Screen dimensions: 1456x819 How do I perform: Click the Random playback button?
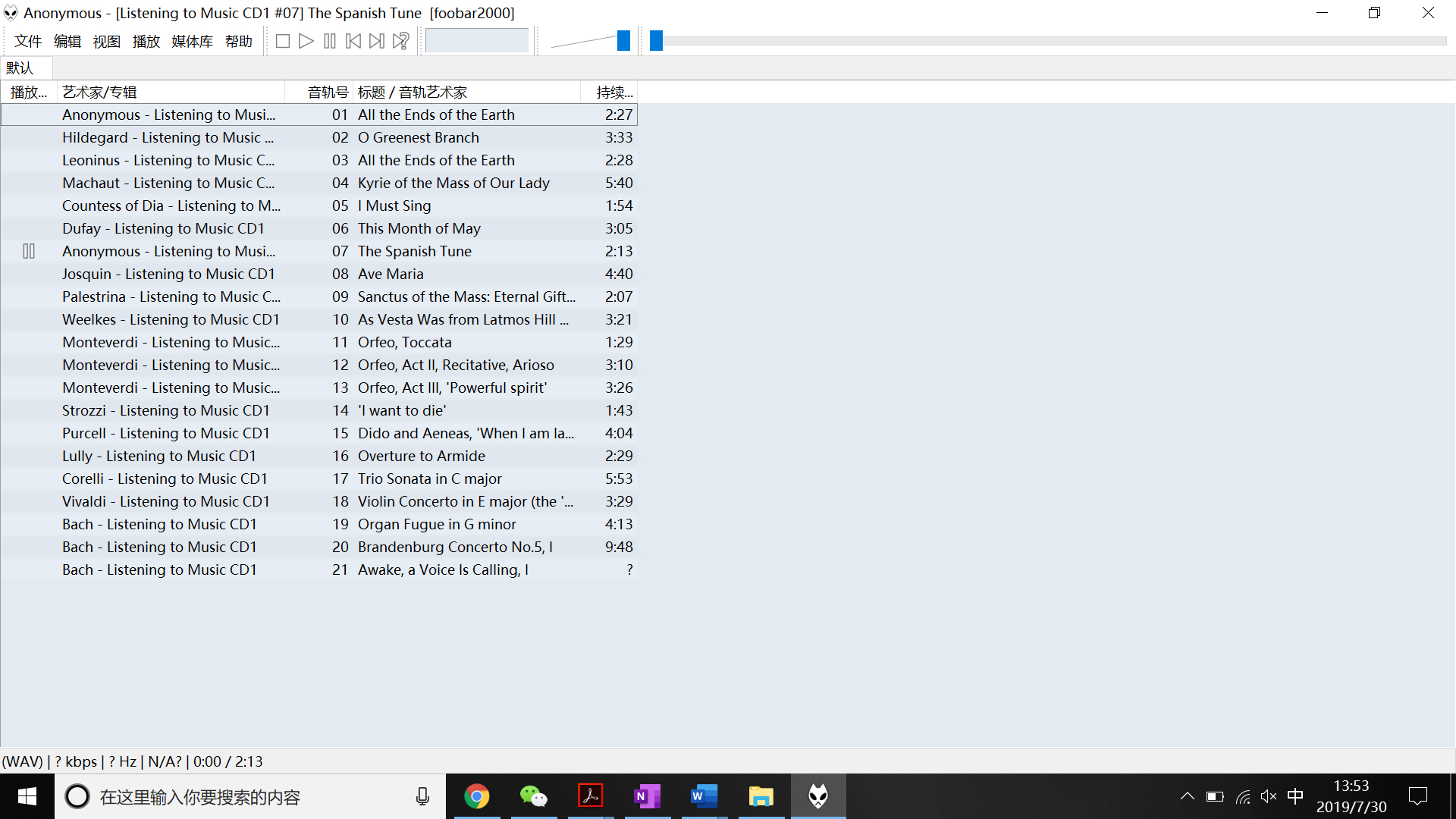[401, 41]
